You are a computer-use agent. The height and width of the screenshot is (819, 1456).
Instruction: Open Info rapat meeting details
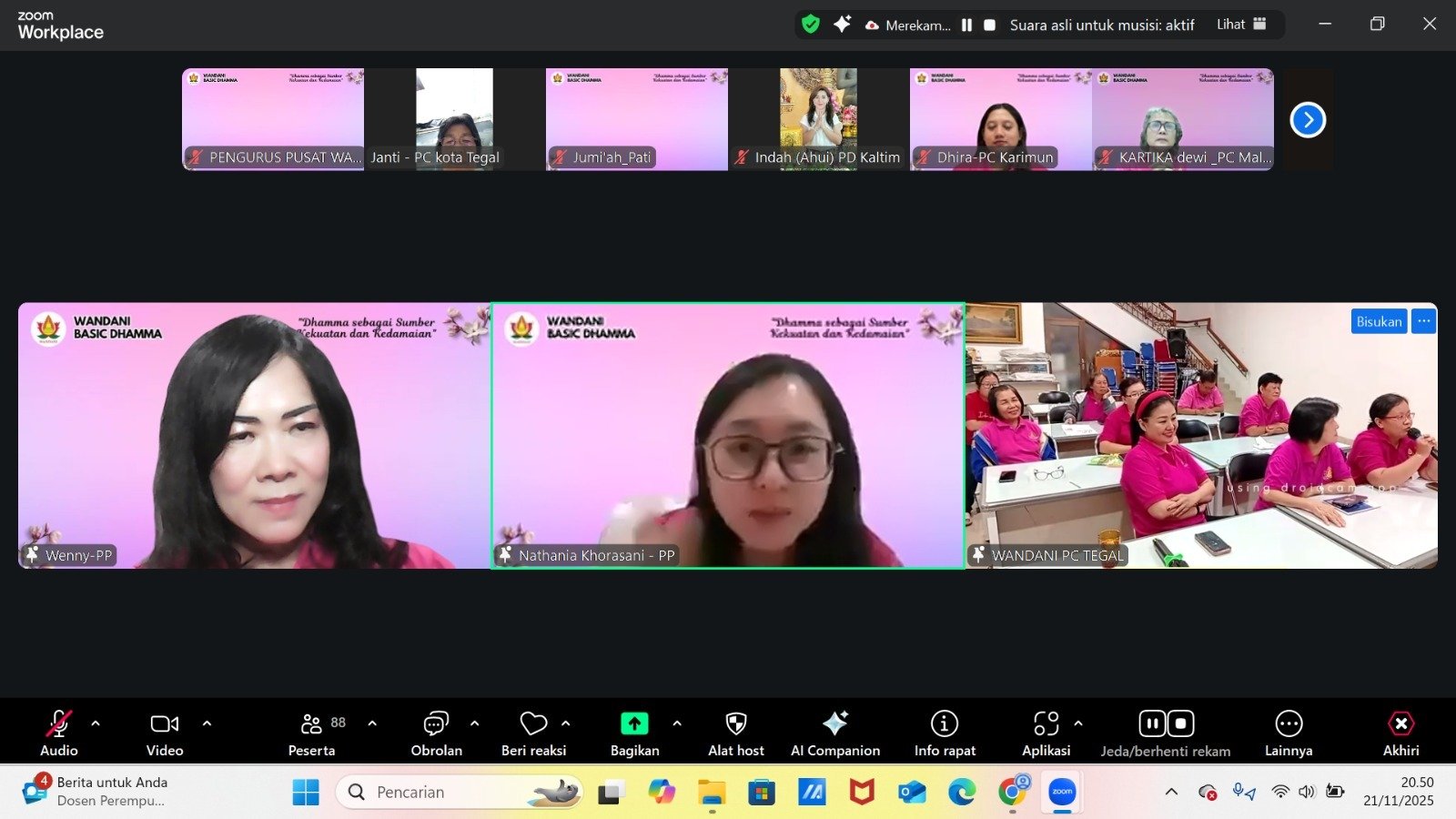945,733
